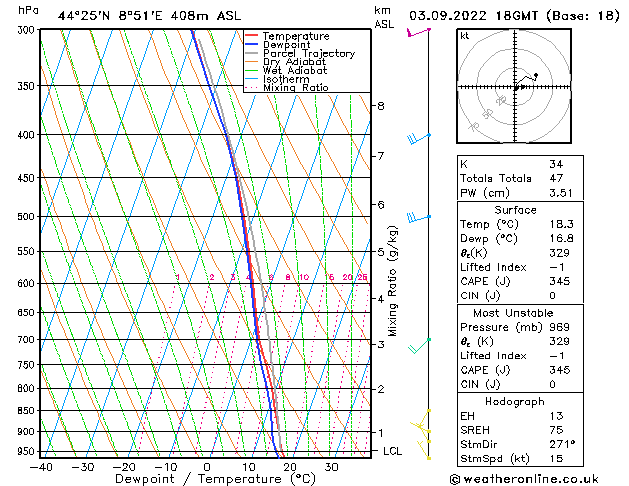The width and height of the screenshot is (629, 486).
Task: Click the green wind barb at 700 hPa
Action: click(x=419, y=346)
